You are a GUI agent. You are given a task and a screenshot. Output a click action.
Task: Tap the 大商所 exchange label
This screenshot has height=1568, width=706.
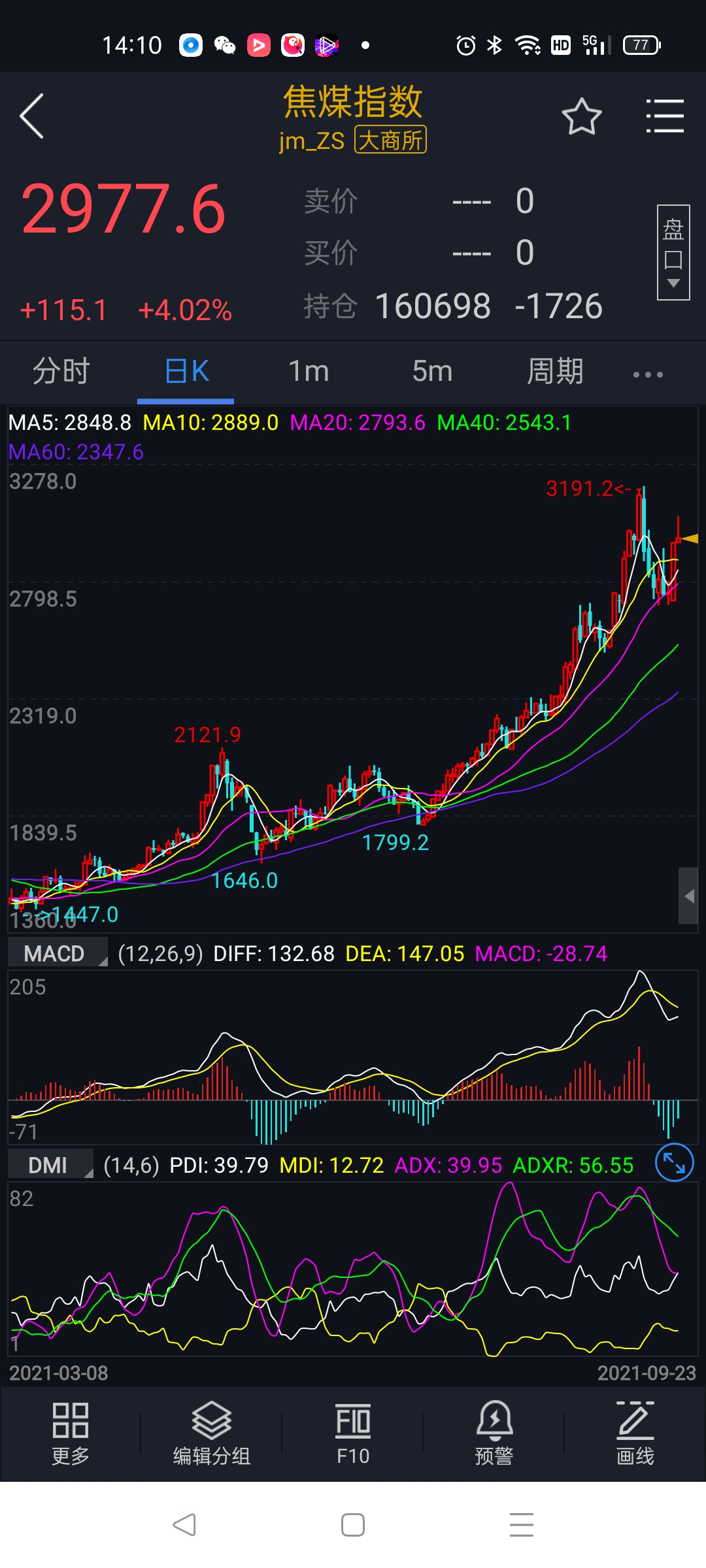coord(390,140)
